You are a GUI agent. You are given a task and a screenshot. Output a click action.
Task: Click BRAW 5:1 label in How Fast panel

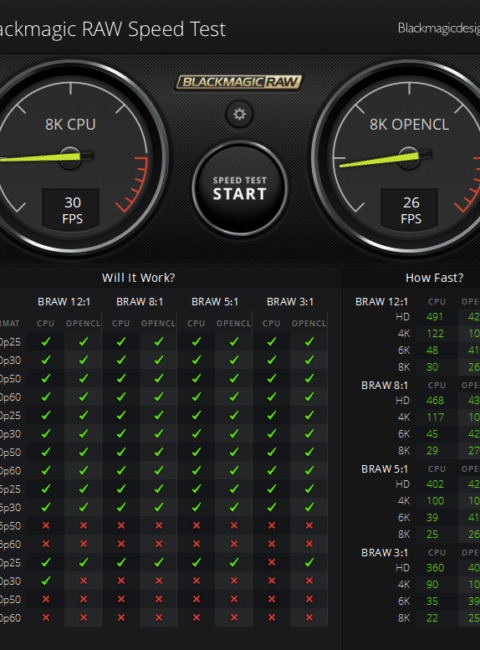point(384,469)
